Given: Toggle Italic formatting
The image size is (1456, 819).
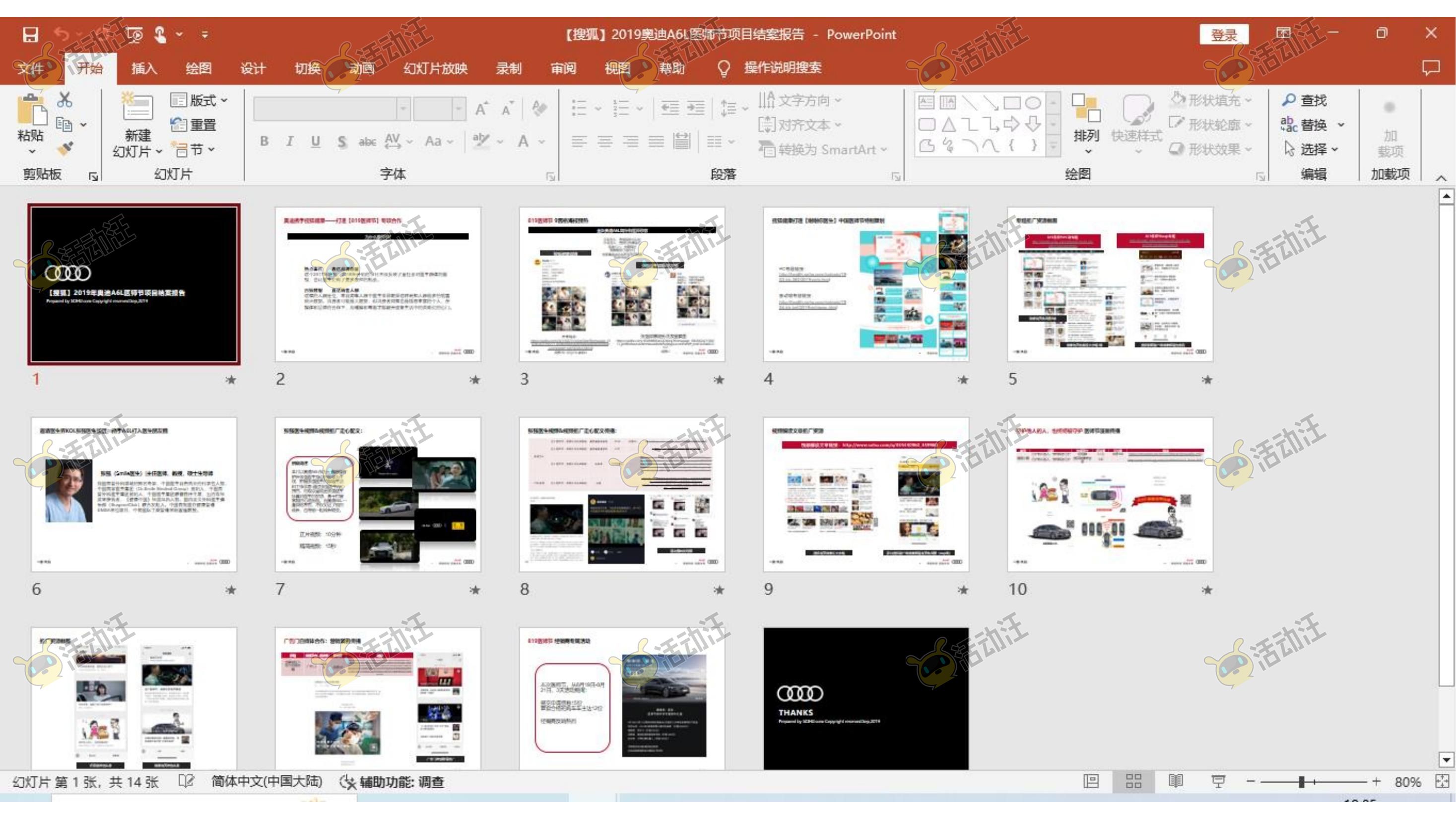Looking at the screenshot, I should (x=289, y=141).
